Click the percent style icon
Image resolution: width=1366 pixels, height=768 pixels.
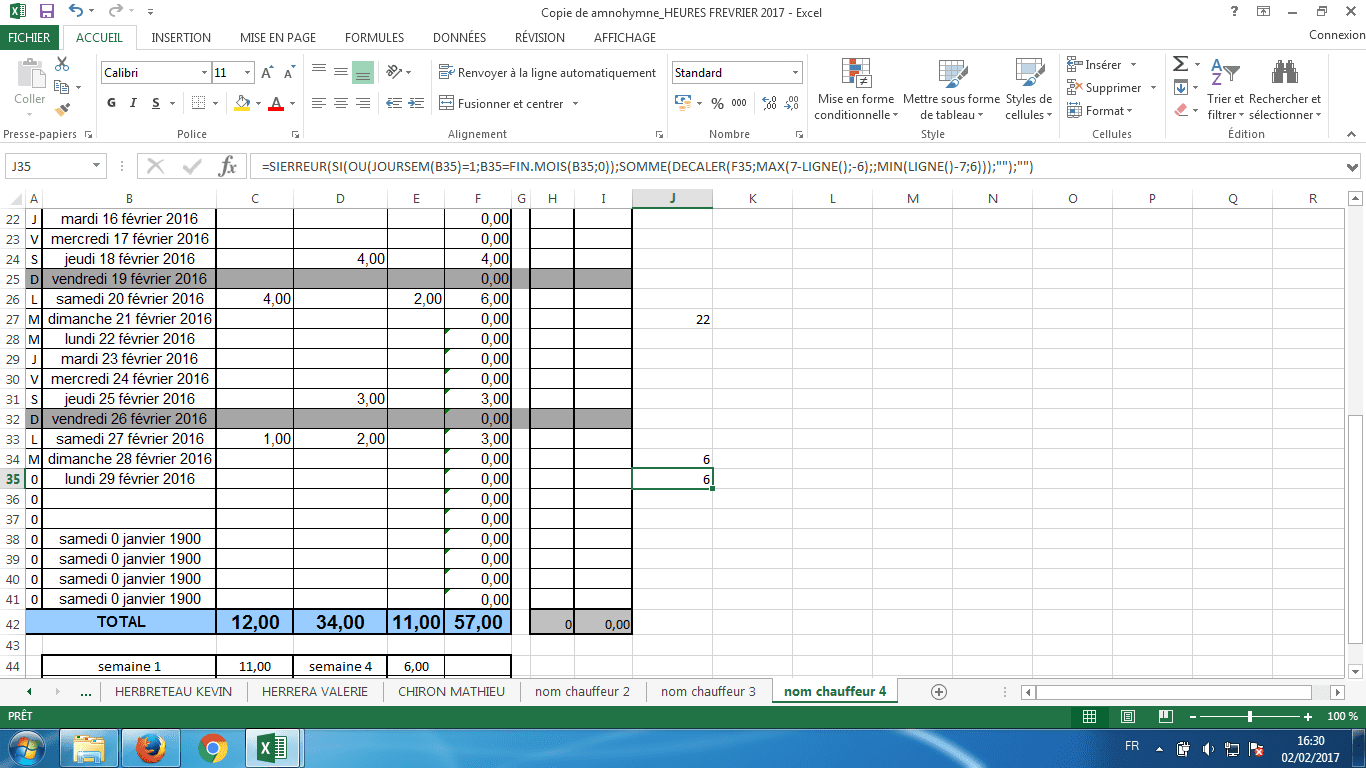click(x=717, y=103)
